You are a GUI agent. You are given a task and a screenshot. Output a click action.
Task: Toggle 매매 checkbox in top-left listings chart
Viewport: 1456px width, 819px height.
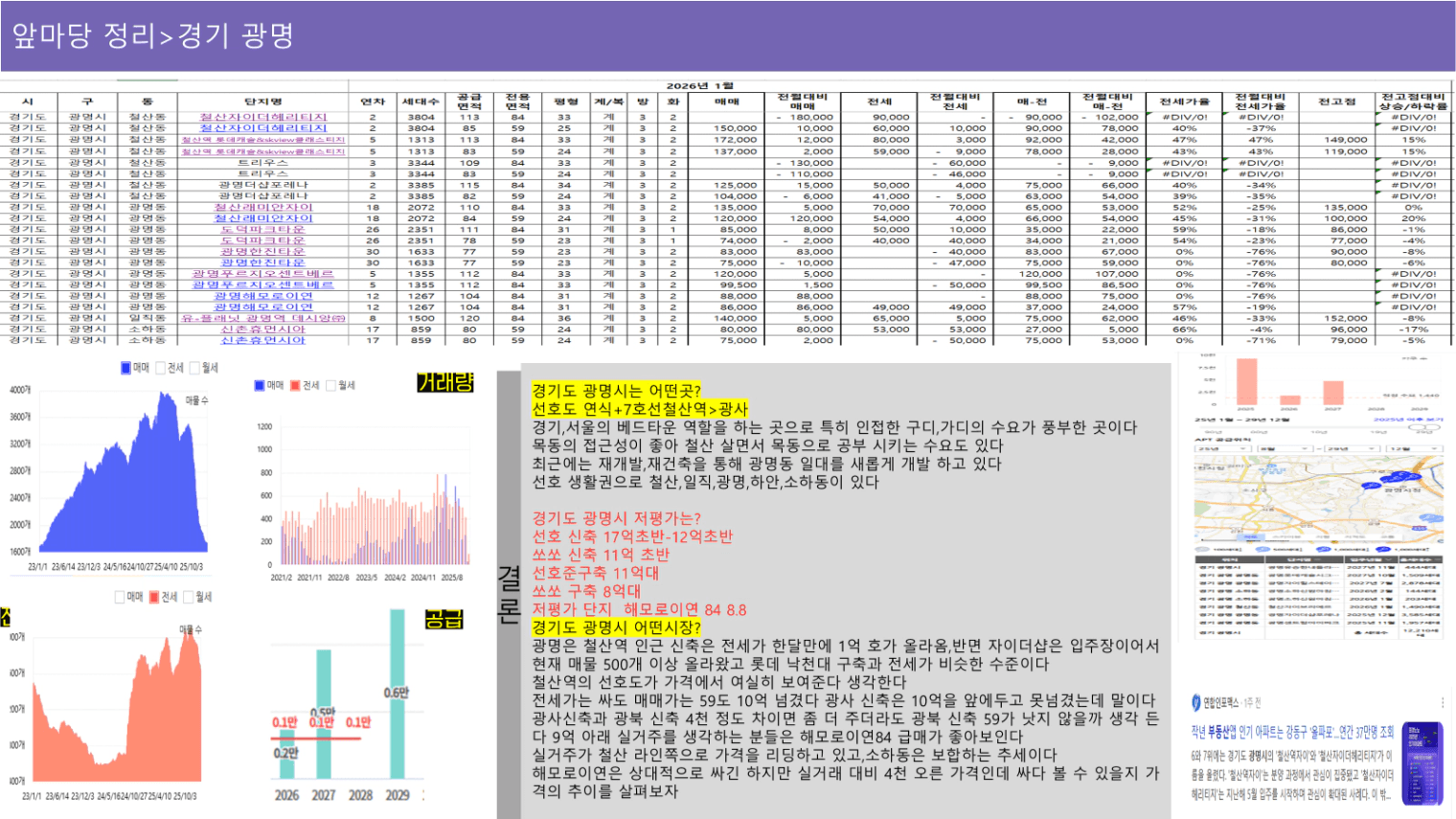(x=125, y=368)
